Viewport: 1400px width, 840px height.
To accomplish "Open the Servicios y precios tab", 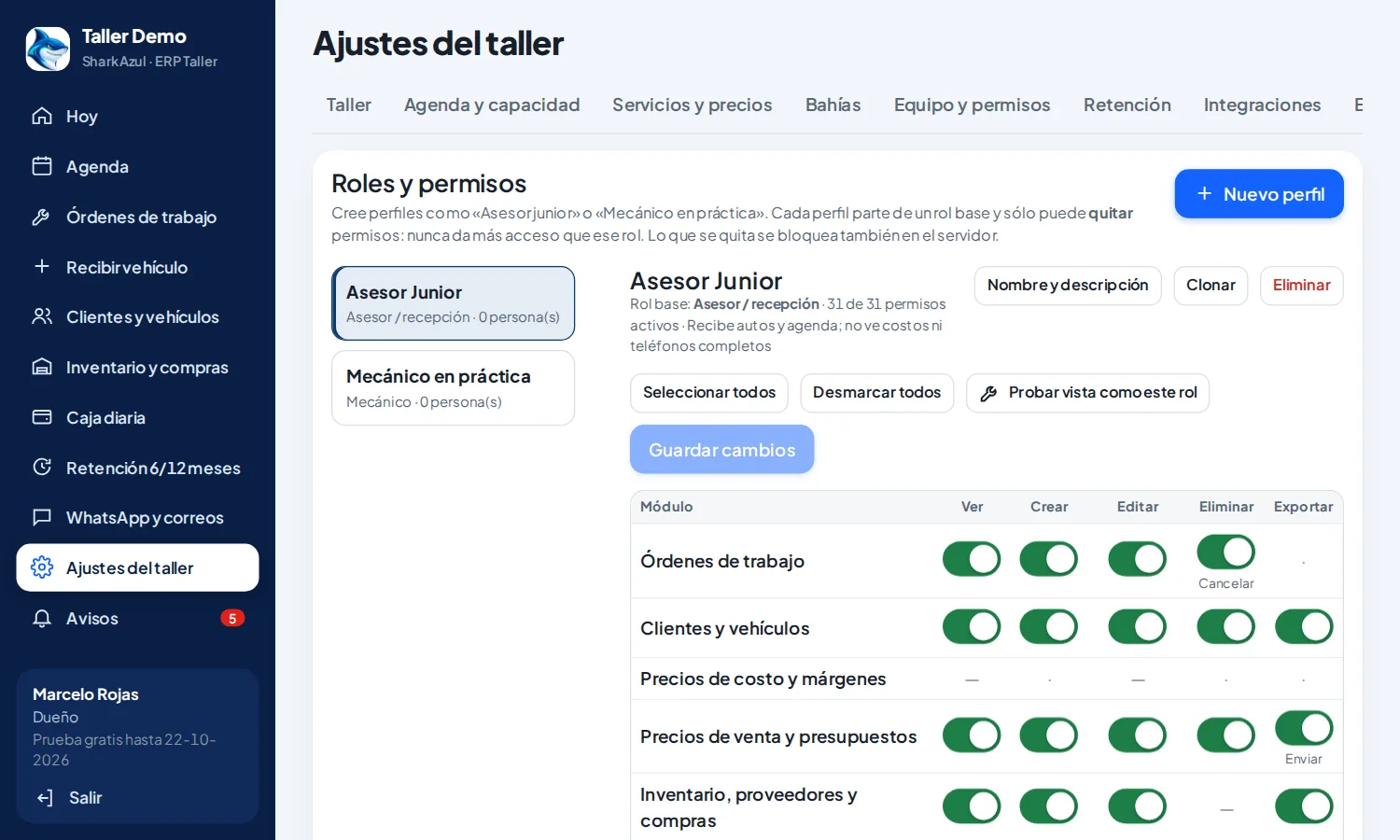I will pyautogui.click(x=693, y=105).
